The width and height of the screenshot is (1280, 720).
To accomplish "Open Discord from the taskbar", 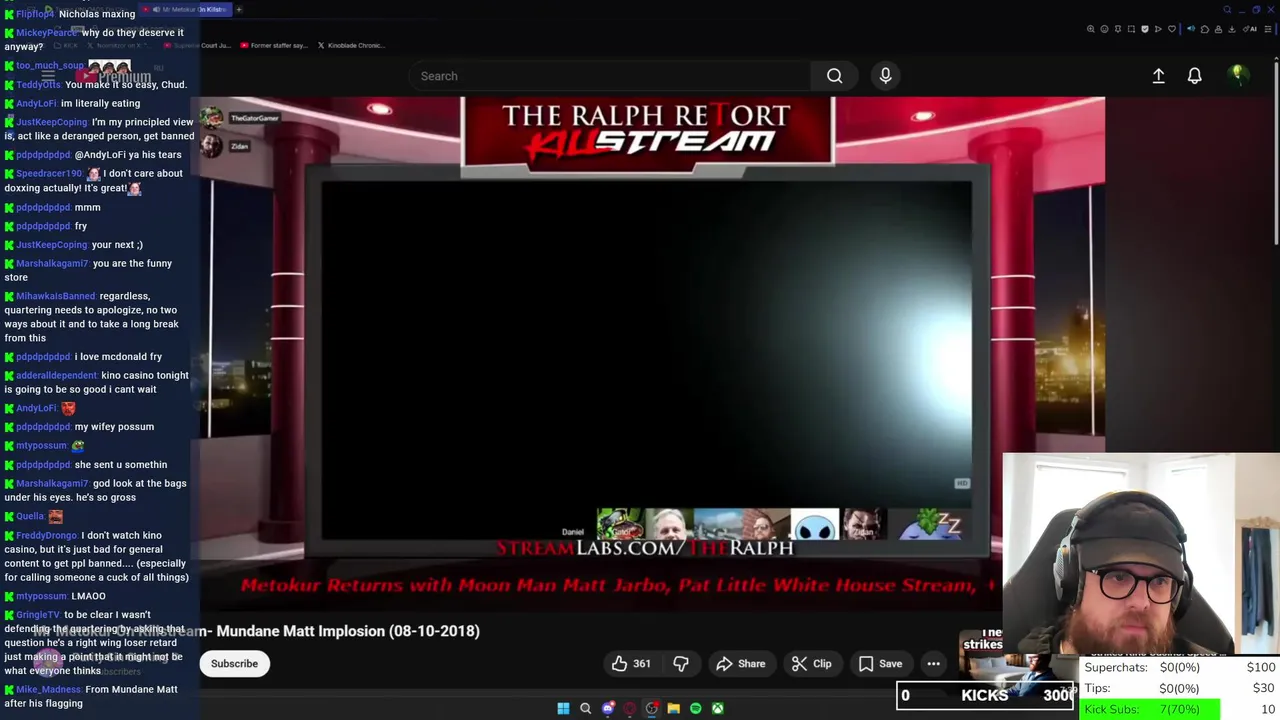I will pyautogui.click(x=607, y=708).
